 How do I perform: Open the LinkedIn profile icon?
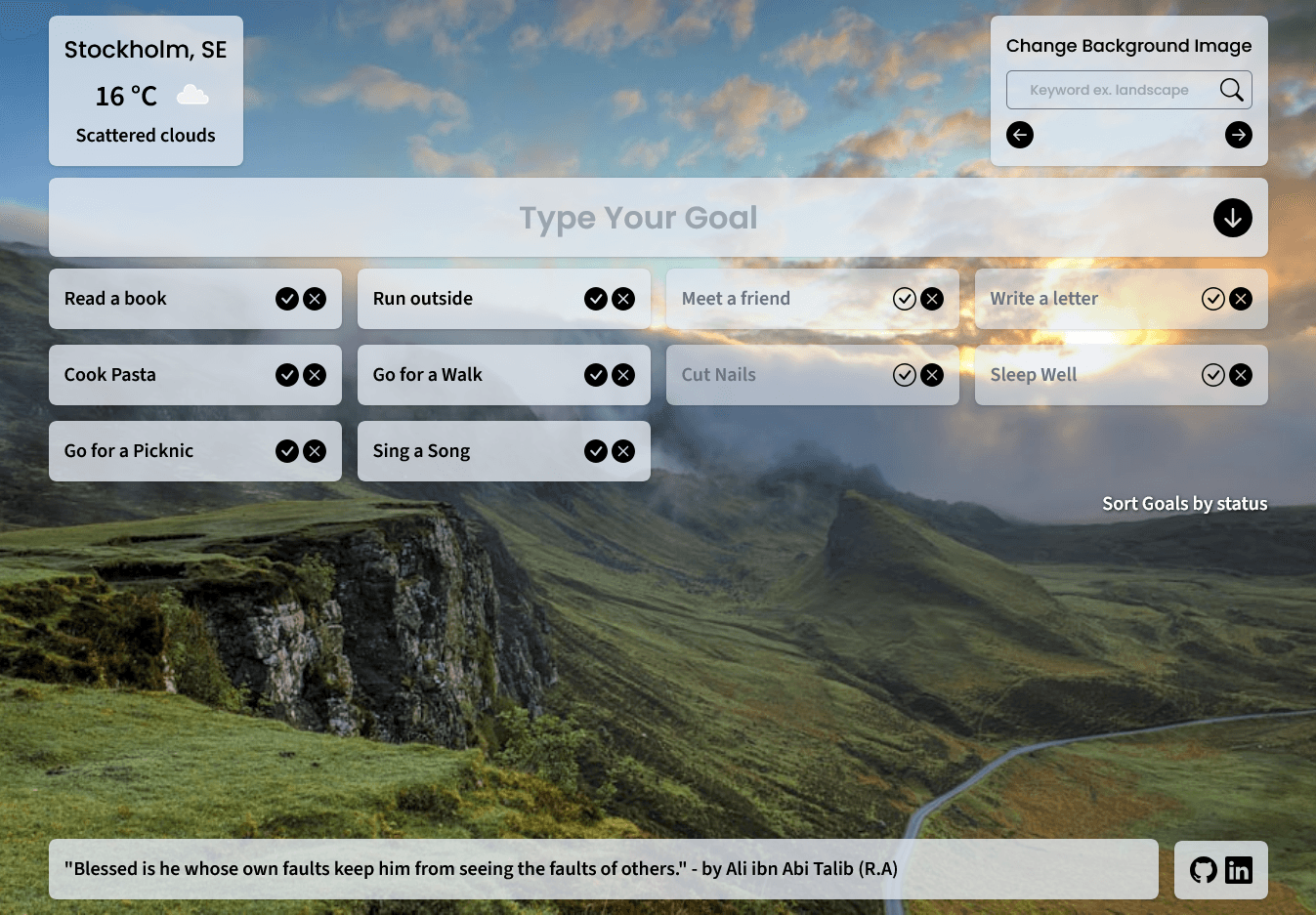(x=1238, y=870)
